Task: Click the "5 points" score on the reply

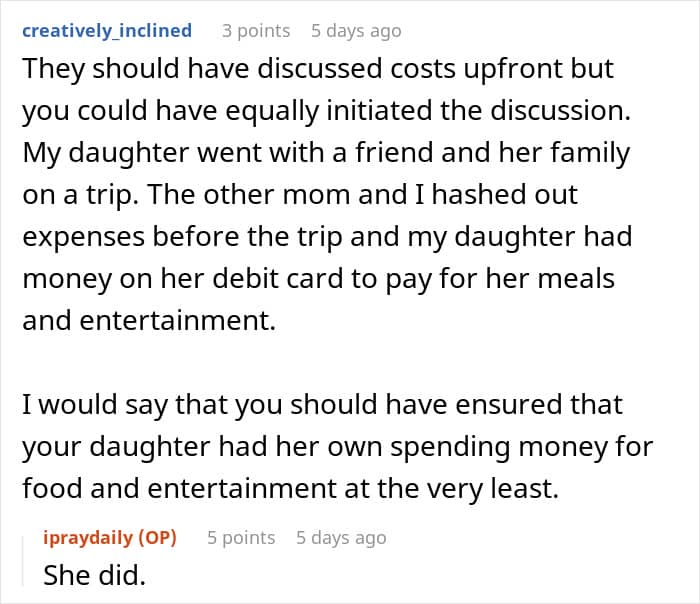Action: point(241,537)
